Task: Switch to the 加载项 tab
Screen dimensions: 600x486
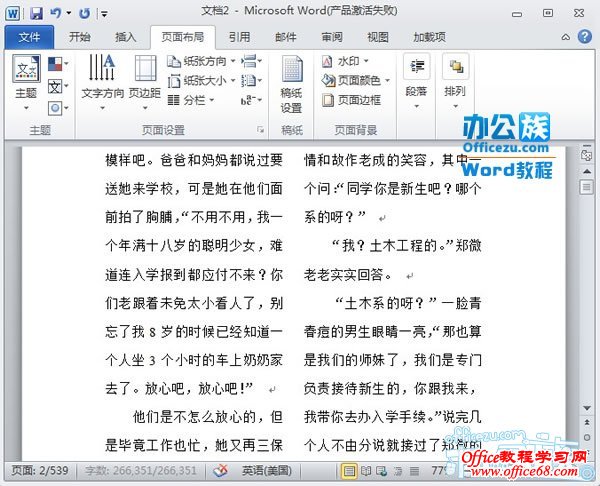Action: [x=429, y=37]
